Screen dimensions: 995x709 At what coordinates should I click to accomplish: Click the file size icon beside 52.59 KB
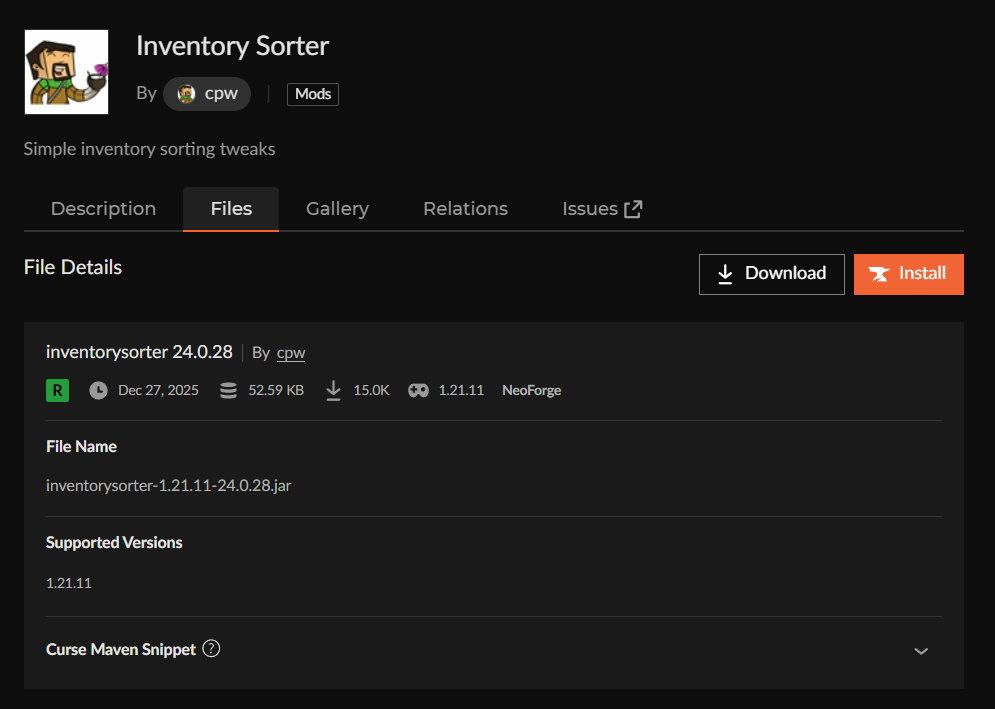click(228, 390)
